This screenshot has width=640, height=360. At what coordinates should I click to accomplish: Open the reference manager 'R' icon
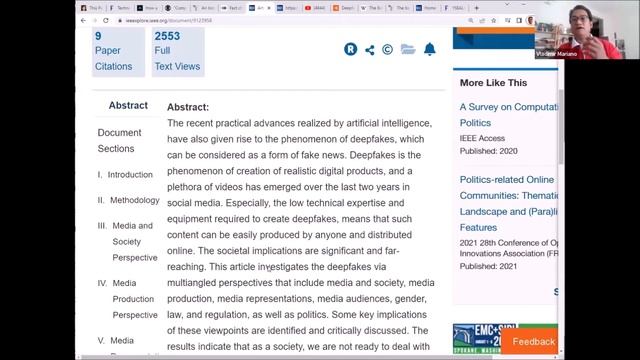click(x=350, y=49)
